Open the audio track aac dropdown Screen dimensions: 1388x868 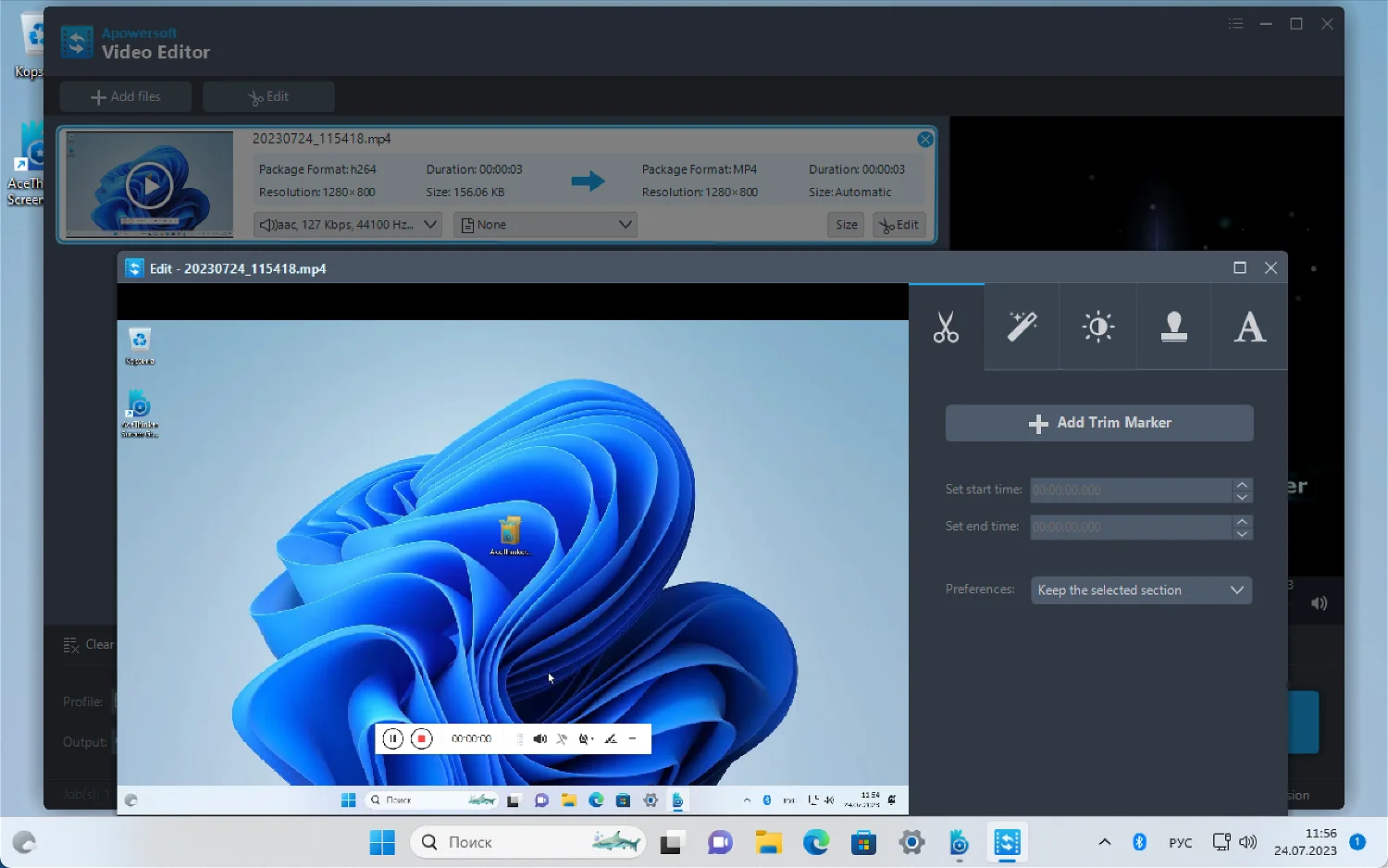(x=348, y=225)
